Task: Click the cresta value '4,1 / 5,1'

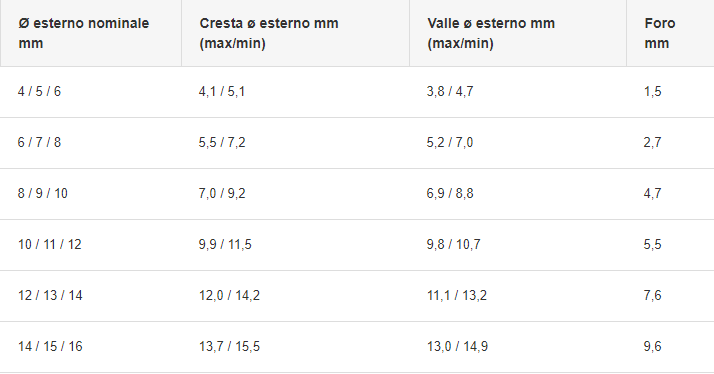Action: [222, 92]
